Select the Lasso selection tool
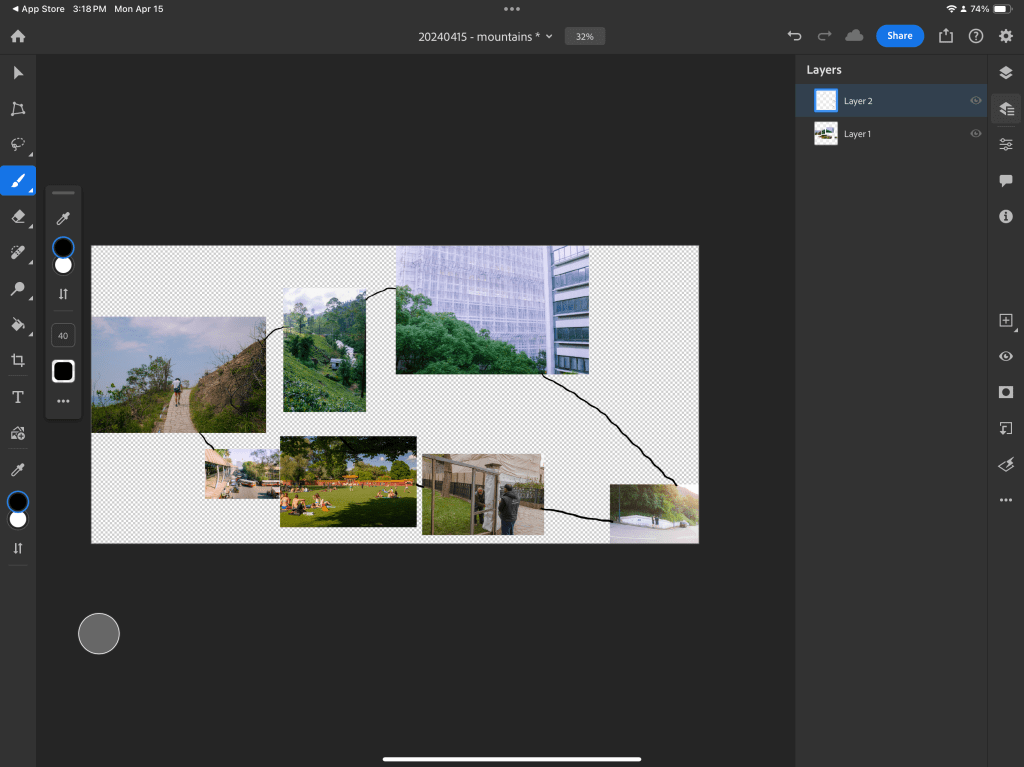The width and height of the screenshot is (1024, 767). (18, 144)
